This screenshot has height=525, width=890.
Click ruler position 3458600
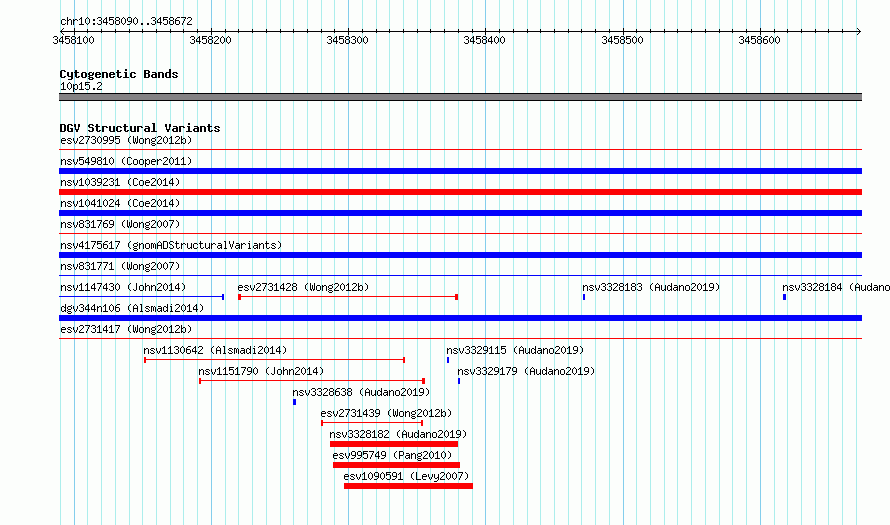click(x=759, y=40)
